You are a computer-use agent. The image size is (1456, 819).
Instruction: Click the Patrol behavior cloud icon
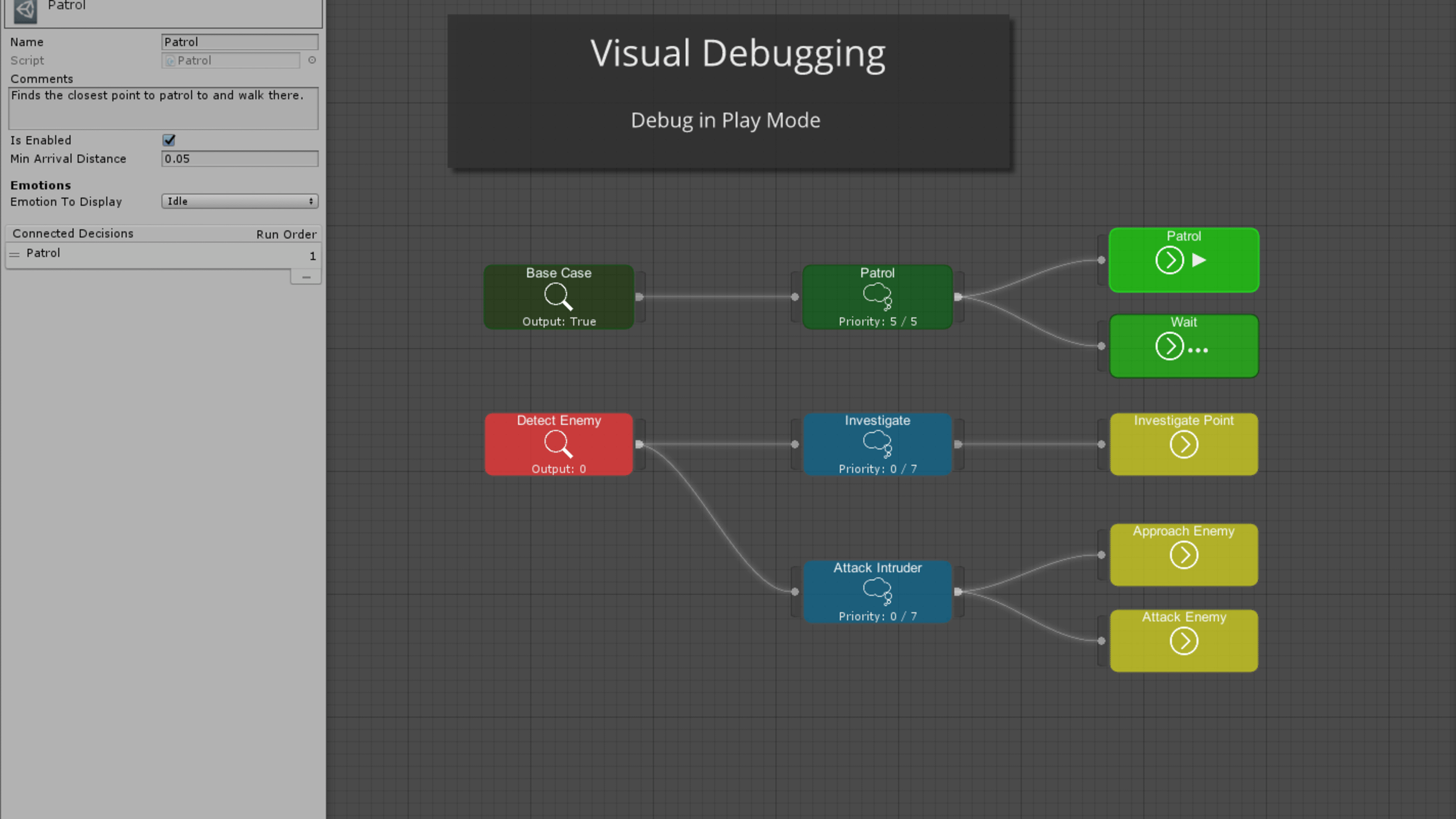(x=877, y=296)
